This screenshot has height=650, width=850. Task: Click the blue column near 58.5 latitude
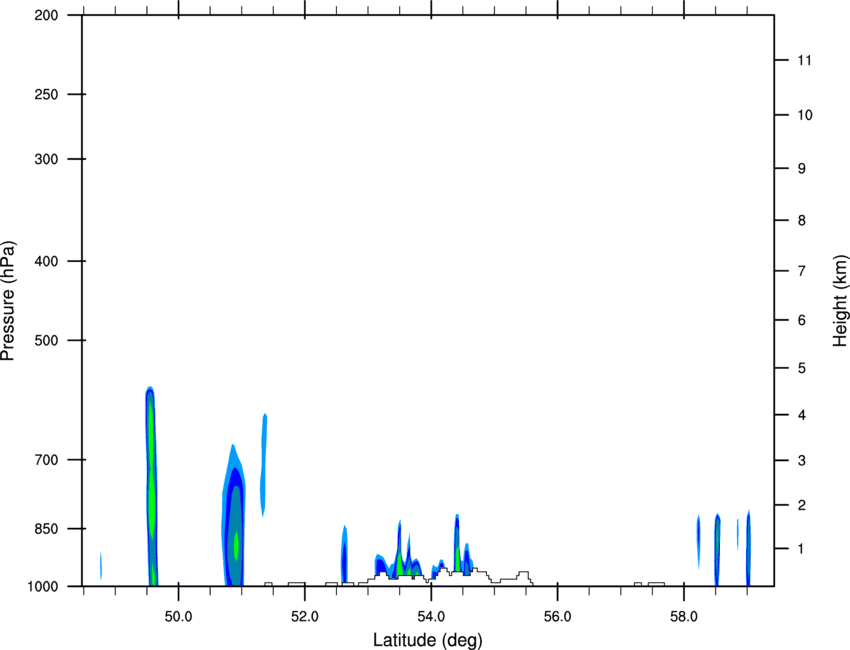coord(717,549)
